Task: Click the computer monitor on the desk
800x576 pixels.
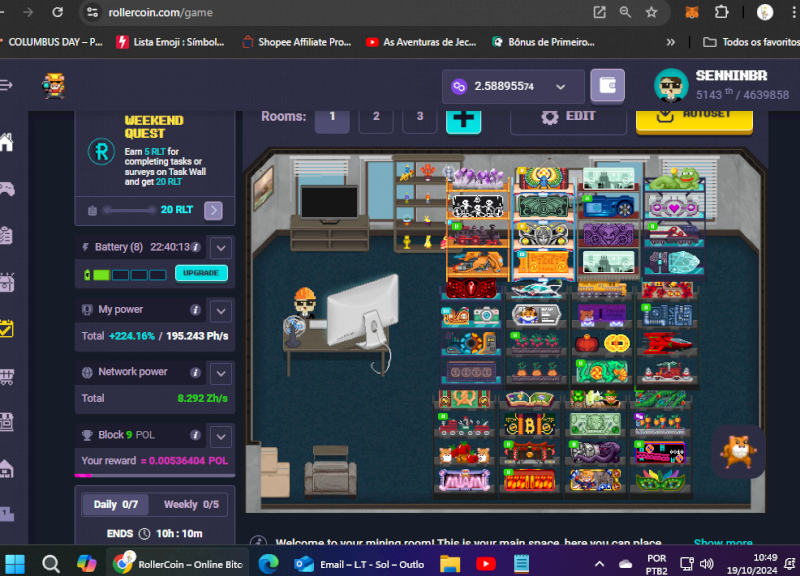Action: pyautogui.click(x=363, y=311)
